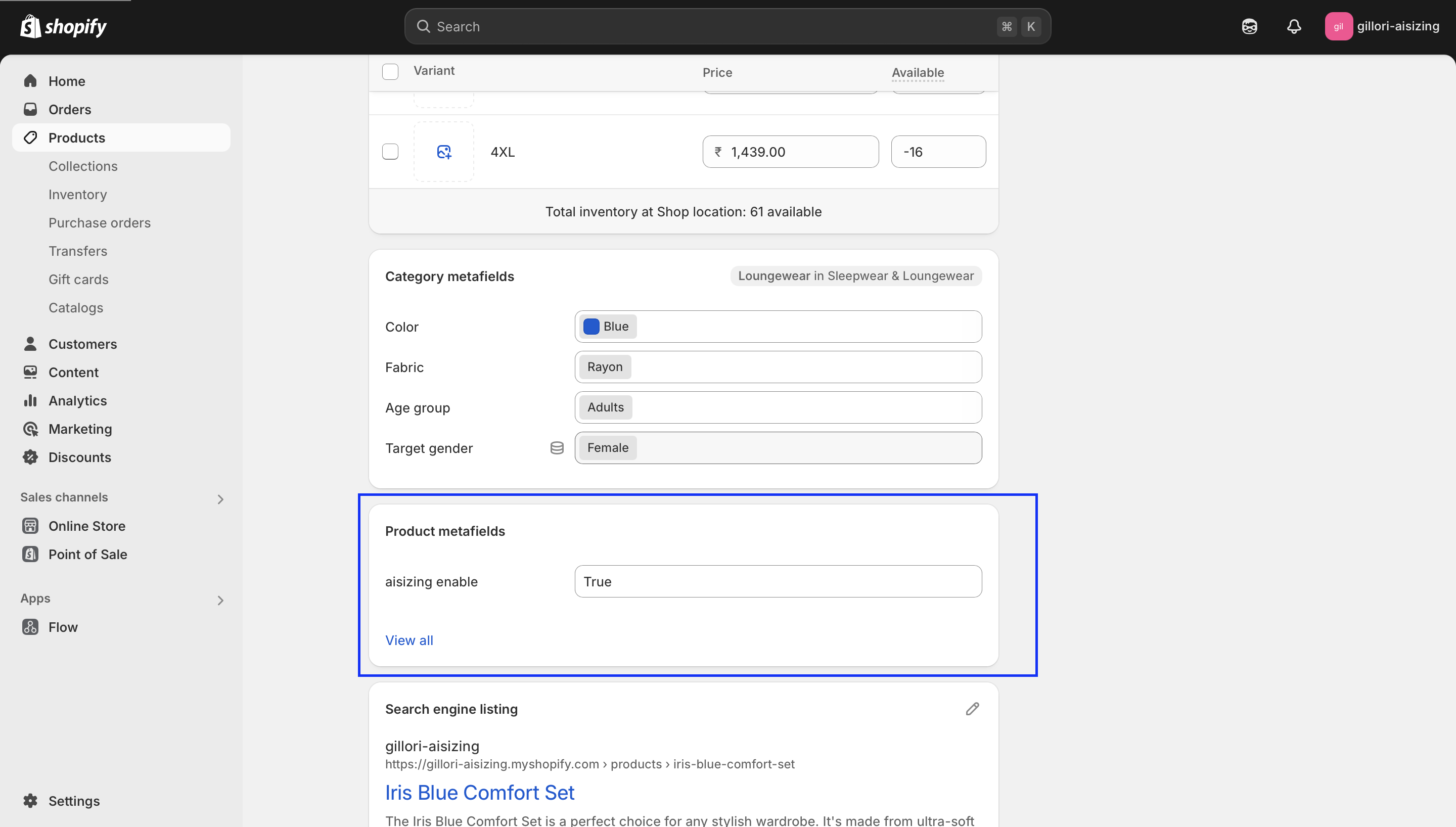Open the Inventory page
The height and width of the screenshot is (827, 1456).
(x=78, y=194)
